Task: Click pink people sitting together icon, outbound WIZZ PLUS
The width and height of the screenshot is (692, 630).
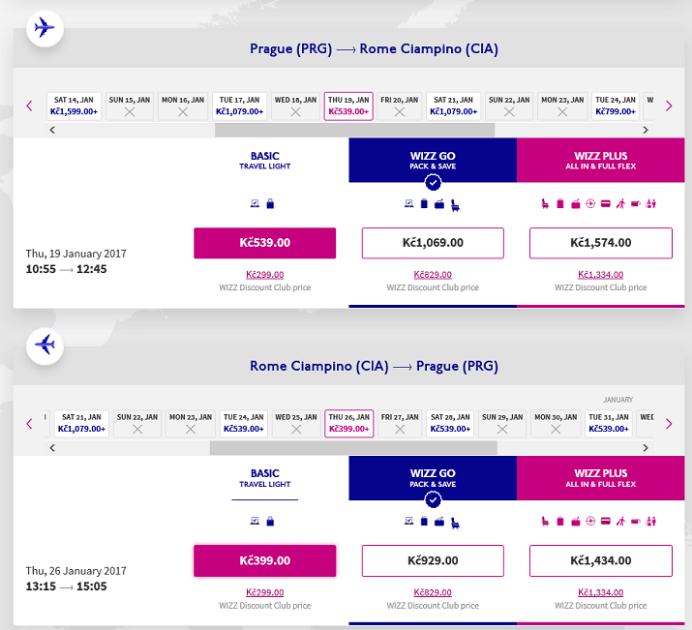Action: pos(651,204)
